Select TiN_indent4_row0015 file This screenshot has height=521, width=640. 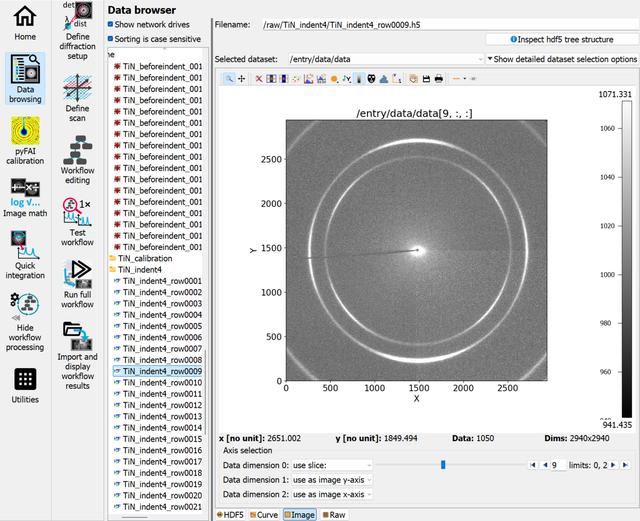pyautogui.click(x=158, y=439)
